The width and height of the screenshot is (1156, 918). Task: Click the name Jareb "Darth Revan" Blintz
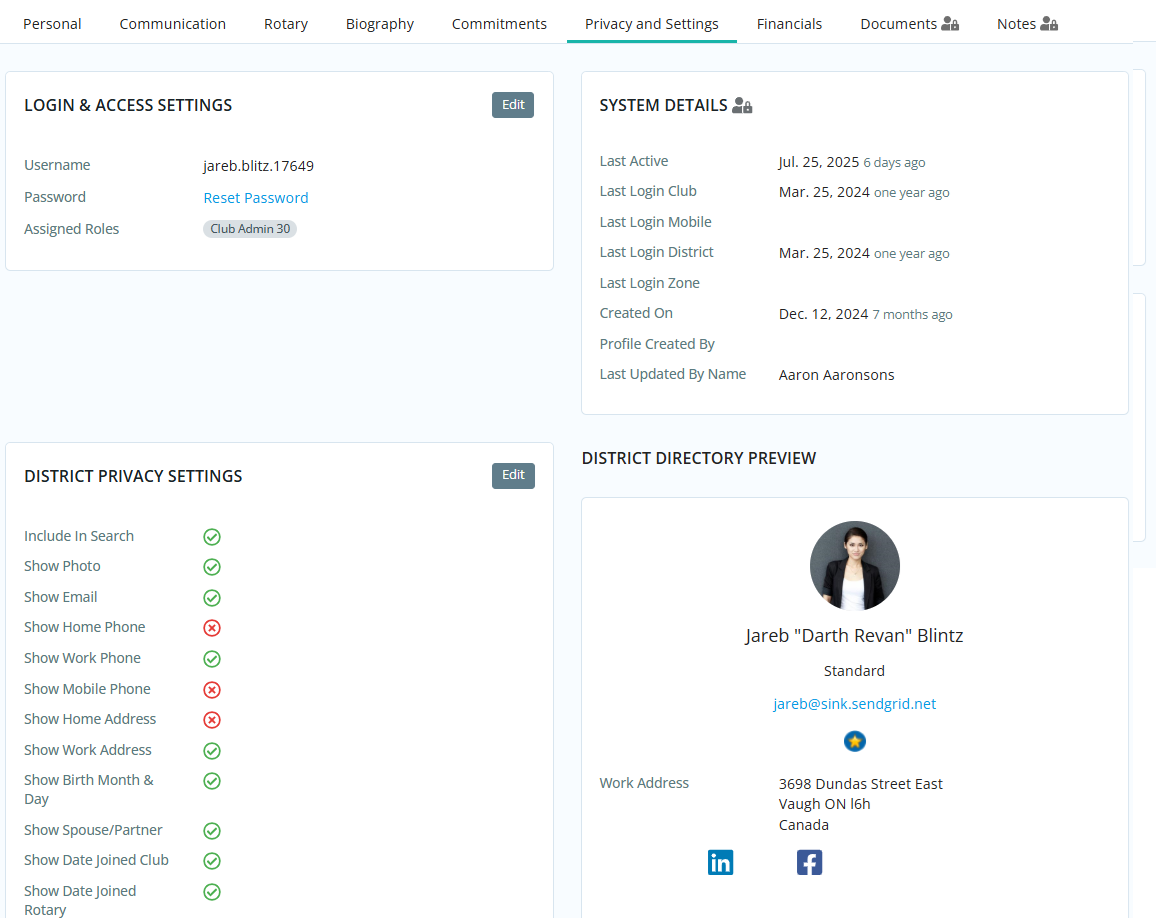click(x=854, y=636)
